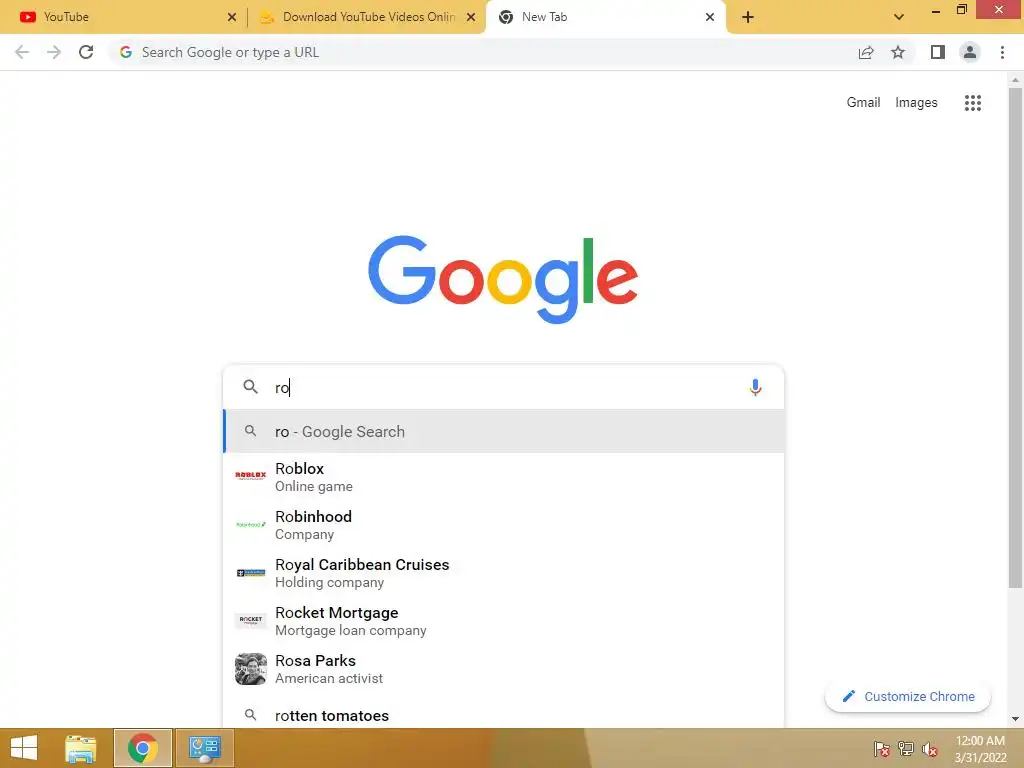Select the New Tab tab
Image resolution: width=1024 pixels, height=768 pixels.
605,17
